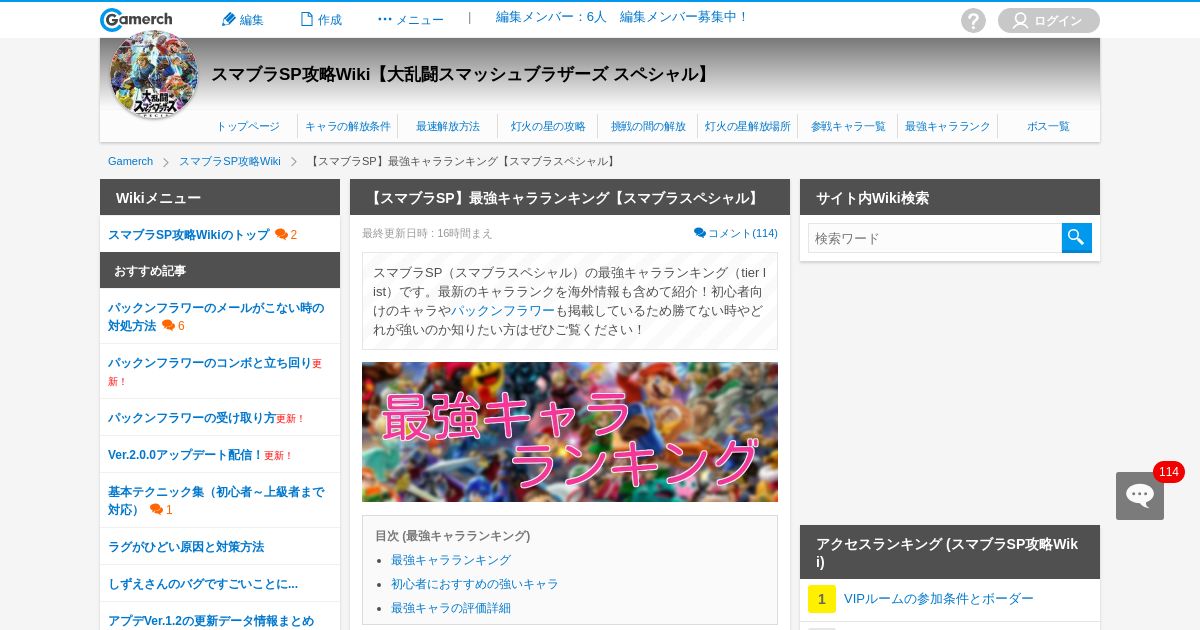Jump to 最強キャラランキング in contents
The width and height of the screenshot is (1200, 630).
pyautogui.click(x=451, y=560)
